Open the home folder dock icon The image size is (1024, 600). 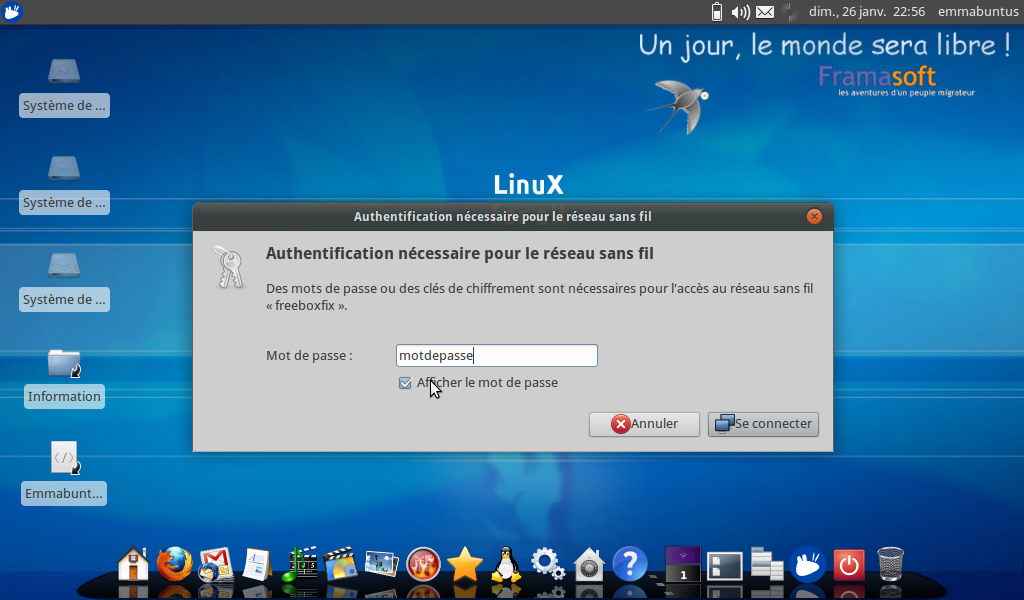133,565
